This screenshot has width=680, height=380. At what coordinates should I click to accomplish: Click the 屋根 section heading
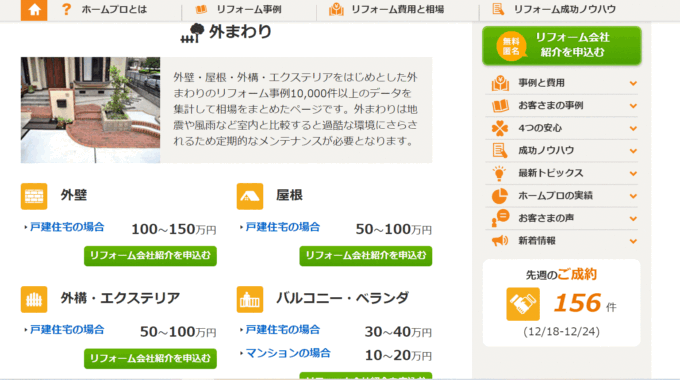click(x=289, y=195)
